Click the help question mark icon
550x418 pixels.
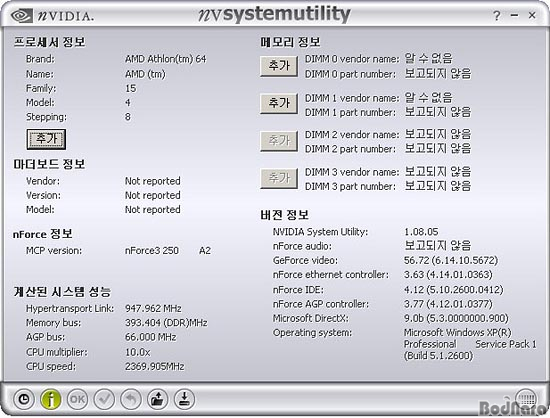[496, 16]
